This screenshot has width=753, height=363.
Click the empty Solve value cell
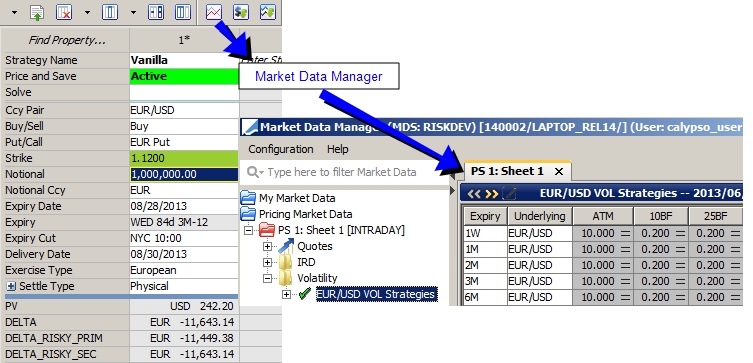(x=184, y=92)
